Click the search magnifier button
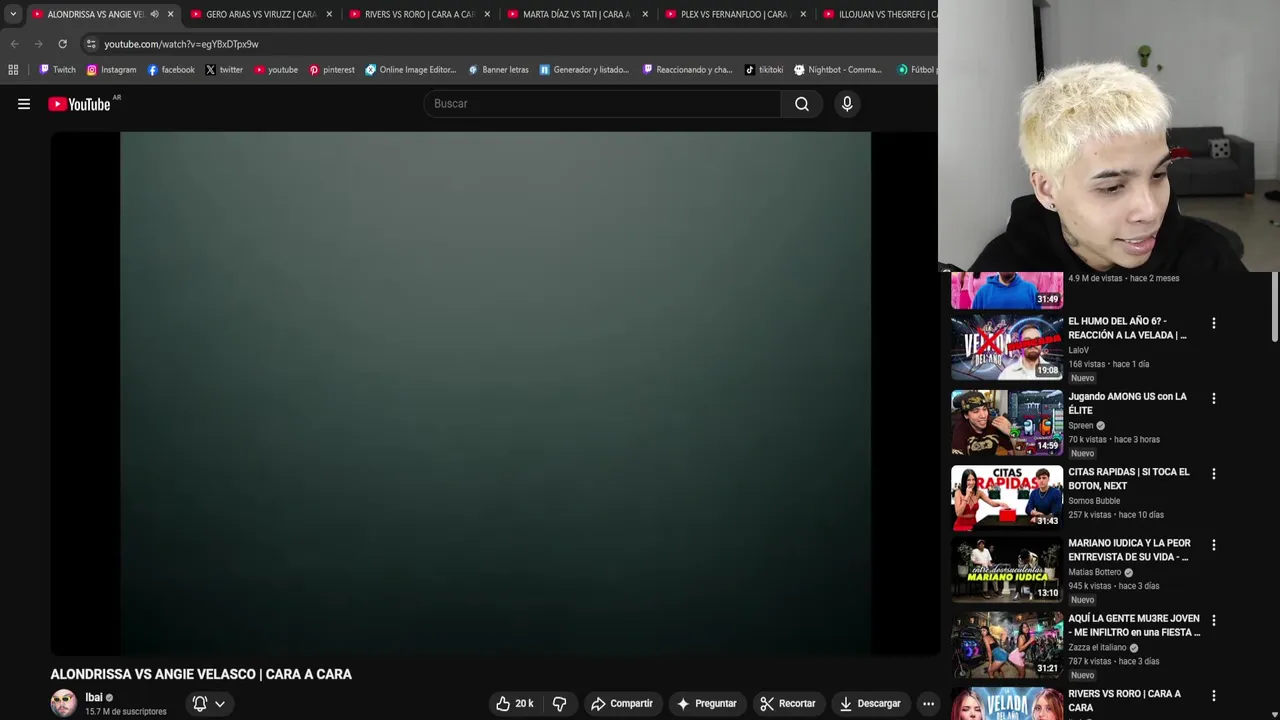 click(802, 104)
